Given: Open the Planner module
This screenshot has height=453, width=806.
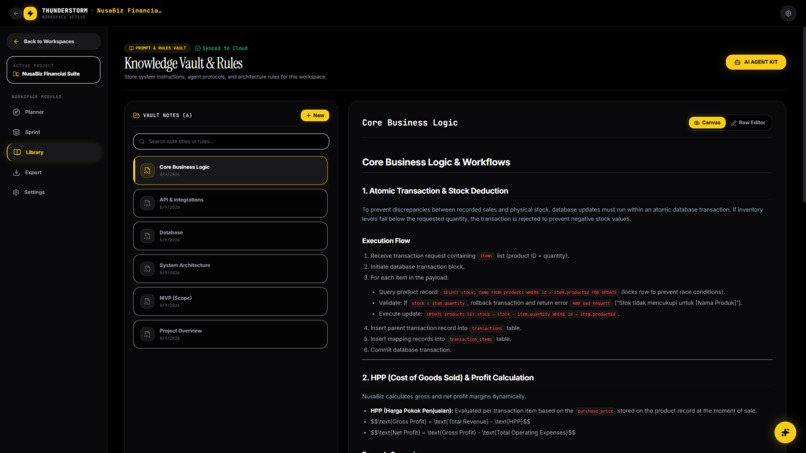Looking at the screenshot, I should tap(53, 112).
